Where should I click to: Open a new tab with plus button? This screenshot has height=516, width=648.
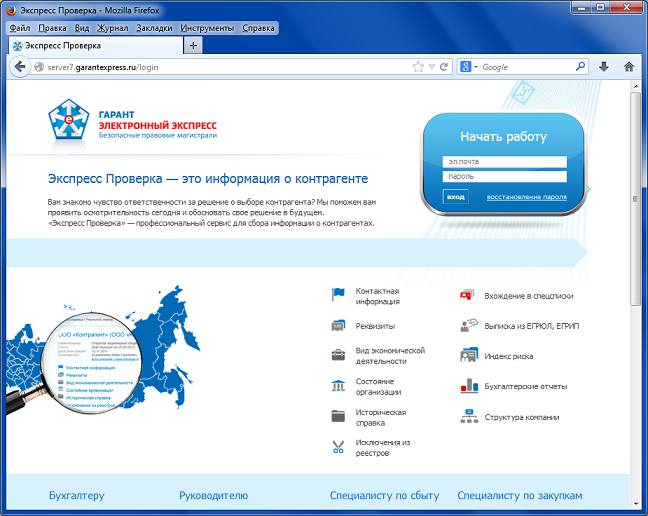click(x=193, y=45)
